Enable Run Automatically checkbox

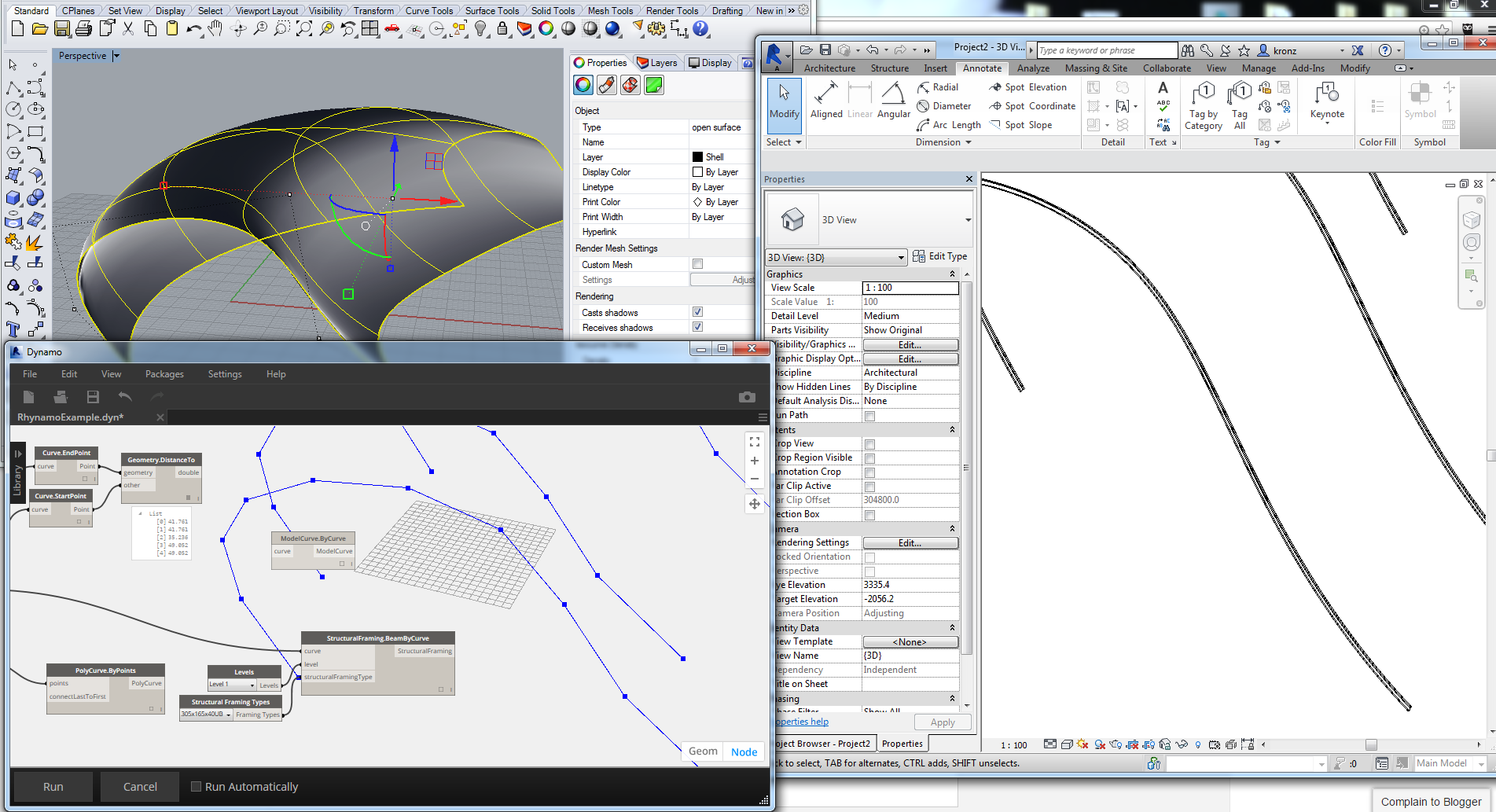[197, 786]
